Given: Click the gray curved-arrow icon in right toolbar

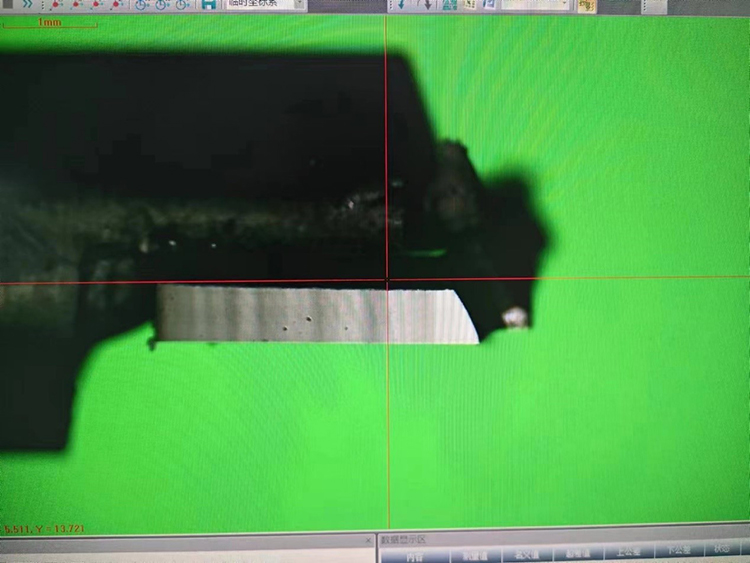Looking at the screenshot, I should point(427,4).
